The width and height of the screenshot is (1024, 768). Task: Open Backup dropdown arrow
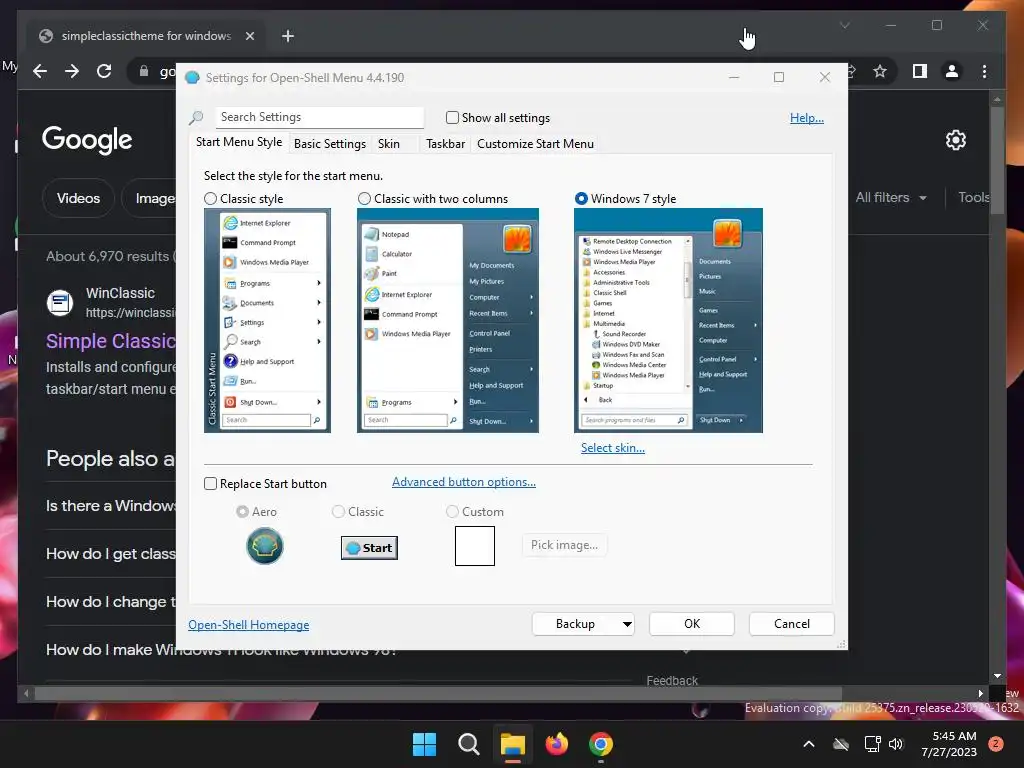click(x=627, y=624)
